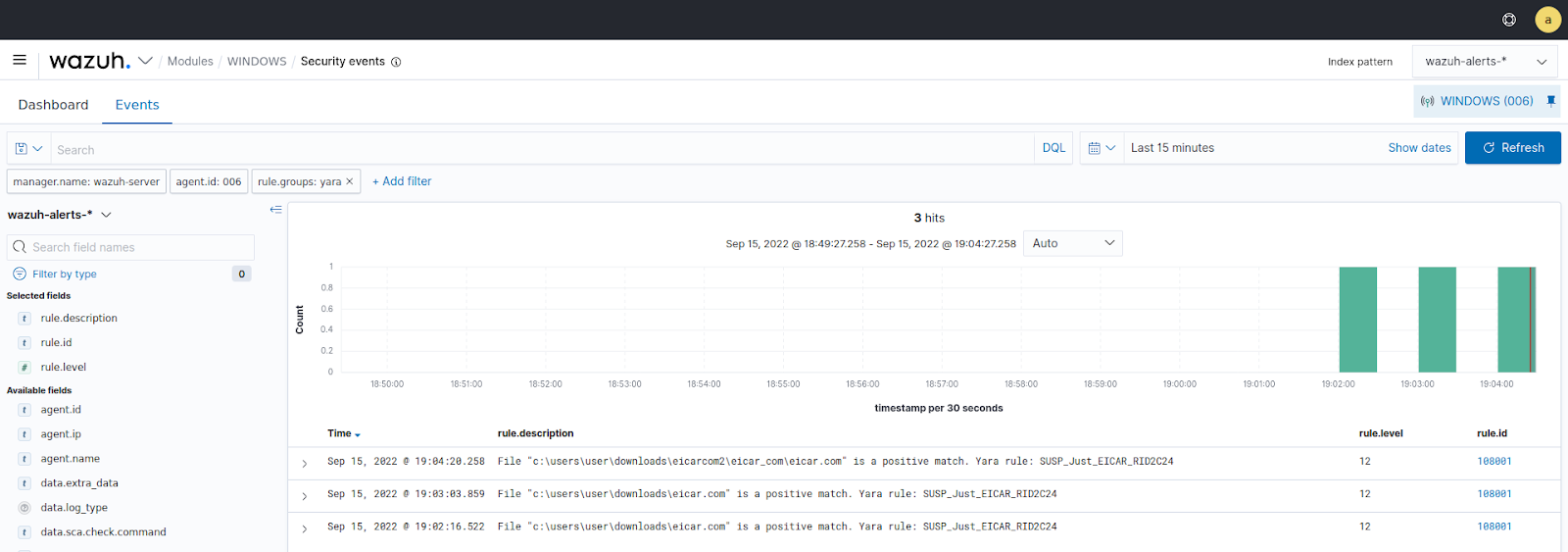Expand the 19:02:16.522 event row
Image resolution: width=1568 pixels, height=552 pixels.
[x=305, y=528]
